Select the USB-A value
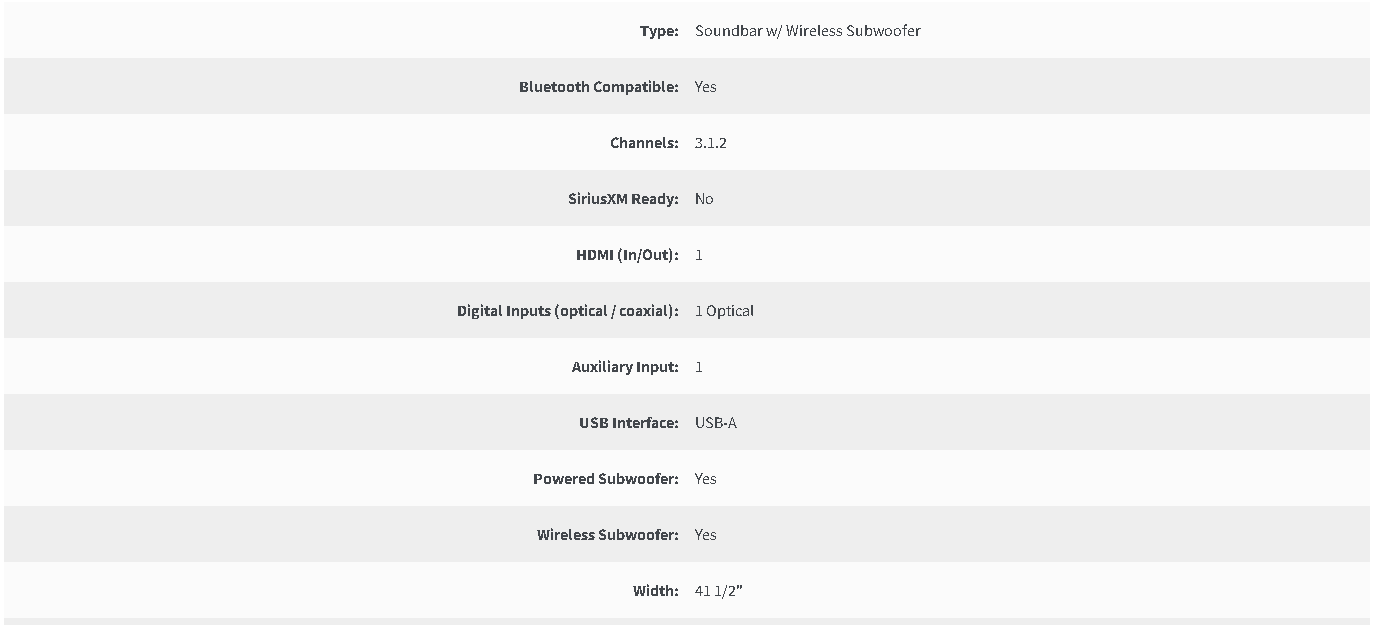 [716, 423]
